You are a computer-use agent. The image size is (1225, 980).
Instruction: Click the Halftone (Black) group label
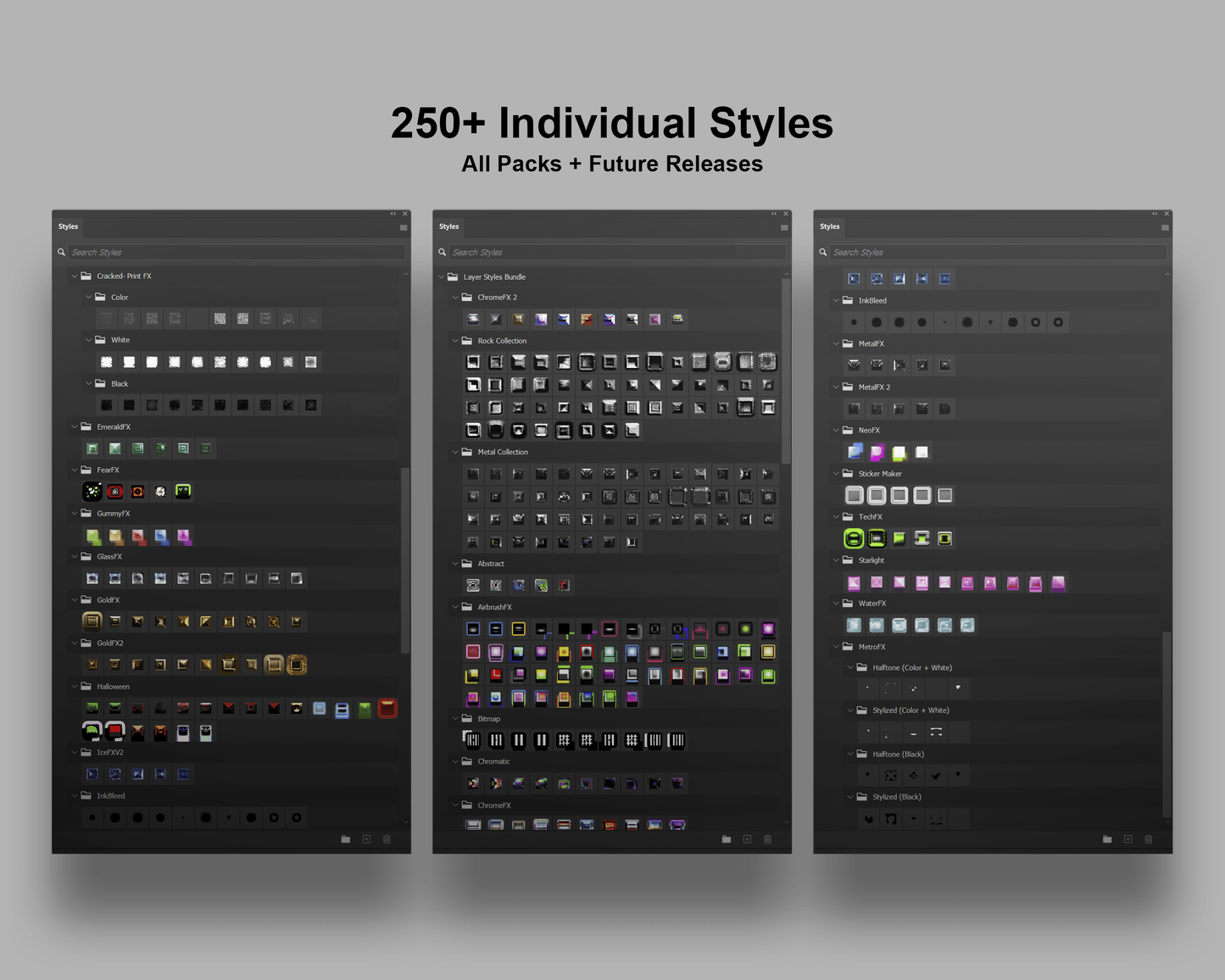[899, 754]
